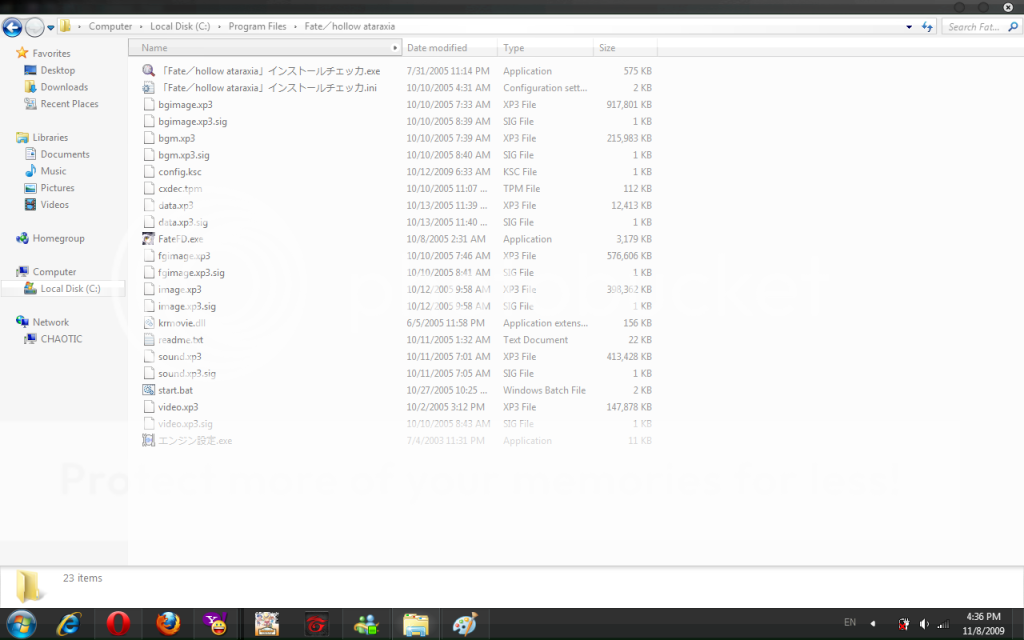
Task: Select the Windows Explorer taskbar icon
Action: coord(415,624)
